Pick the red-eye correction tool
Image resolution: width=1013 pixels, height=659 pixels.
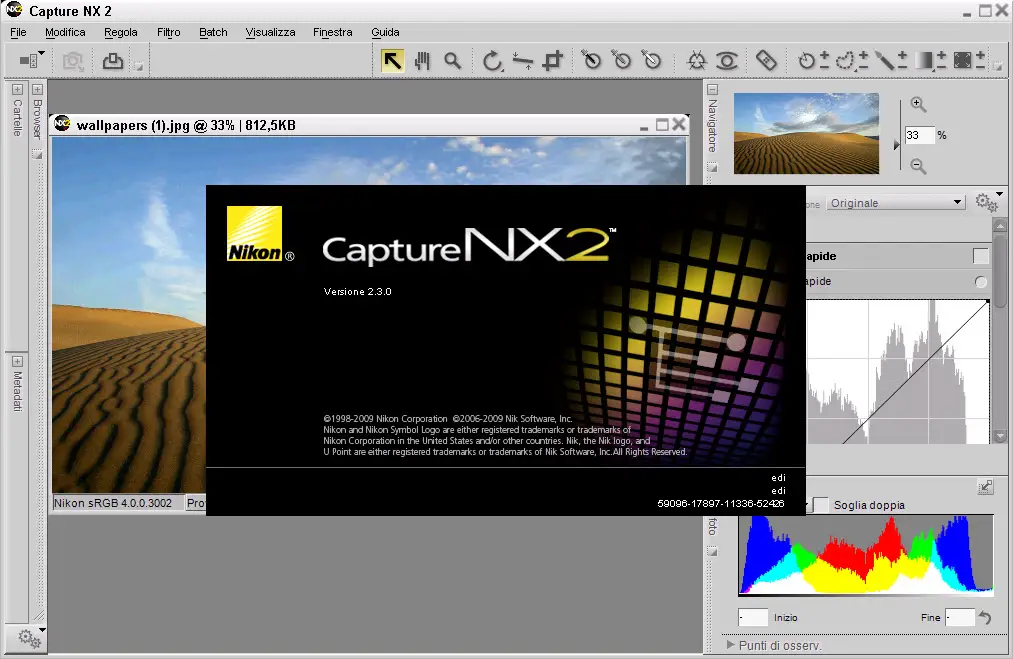(x=727, y=61)
